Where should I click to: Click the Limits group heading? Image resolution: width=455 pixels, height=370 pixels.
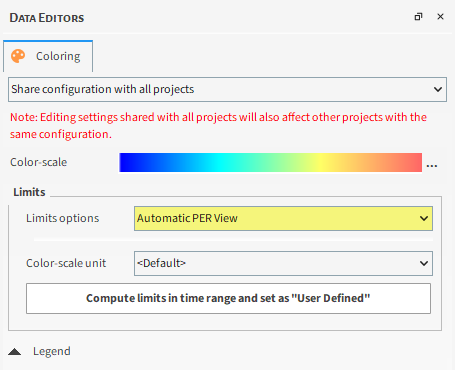(29, 192)
